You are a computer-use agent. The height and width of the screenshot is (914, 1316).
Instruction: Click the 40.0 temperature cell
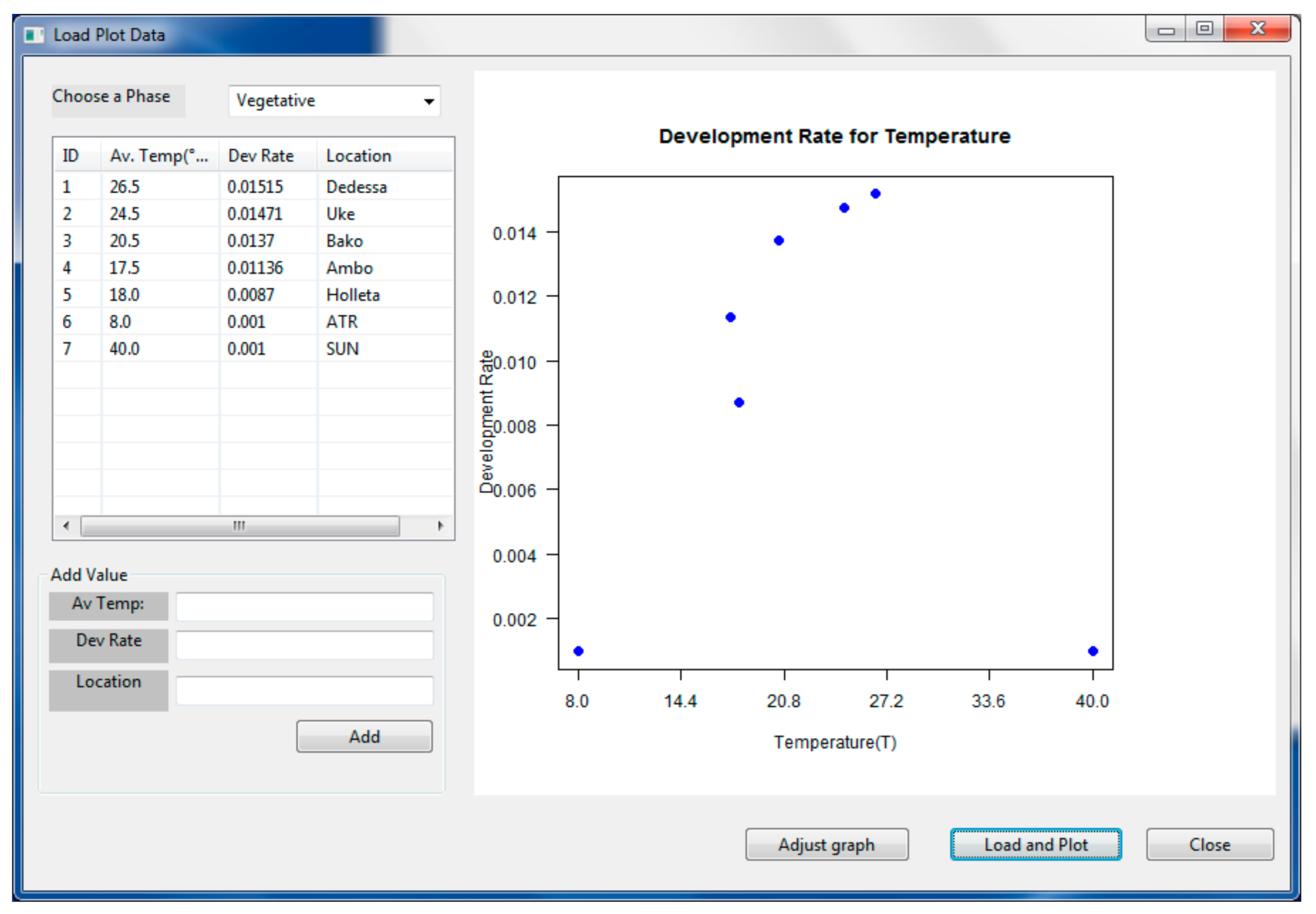coord(124,348)
